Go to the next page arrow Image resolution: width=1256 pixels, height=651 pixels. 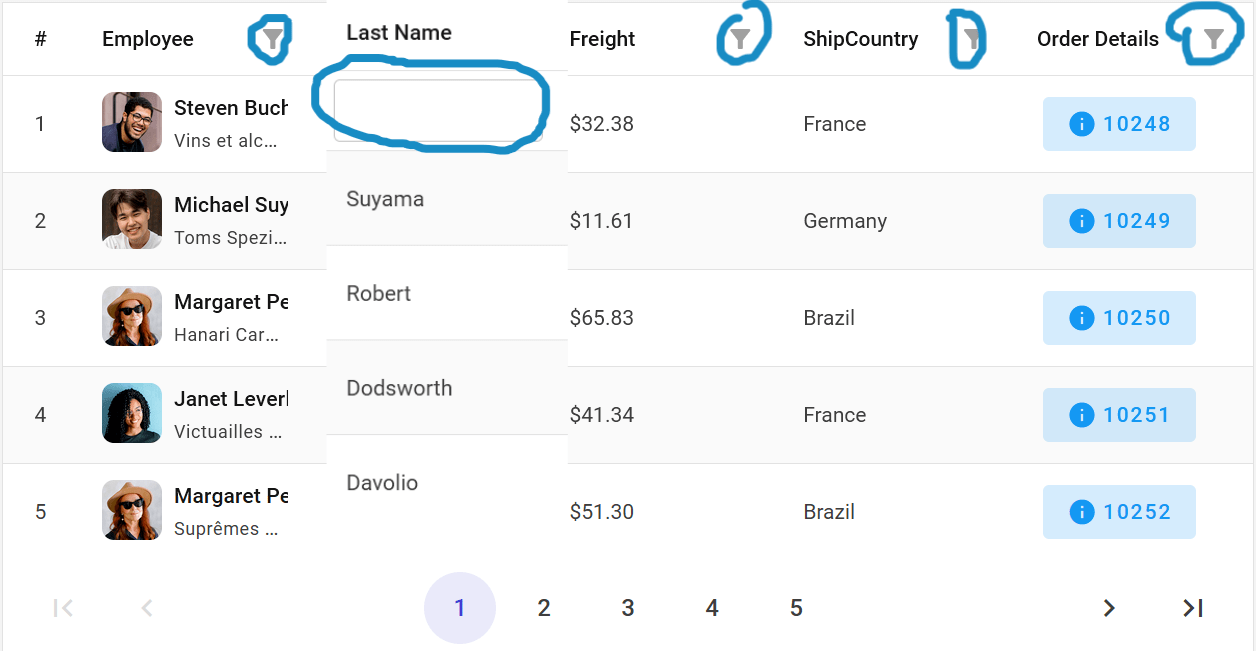tap(1108, 608)
